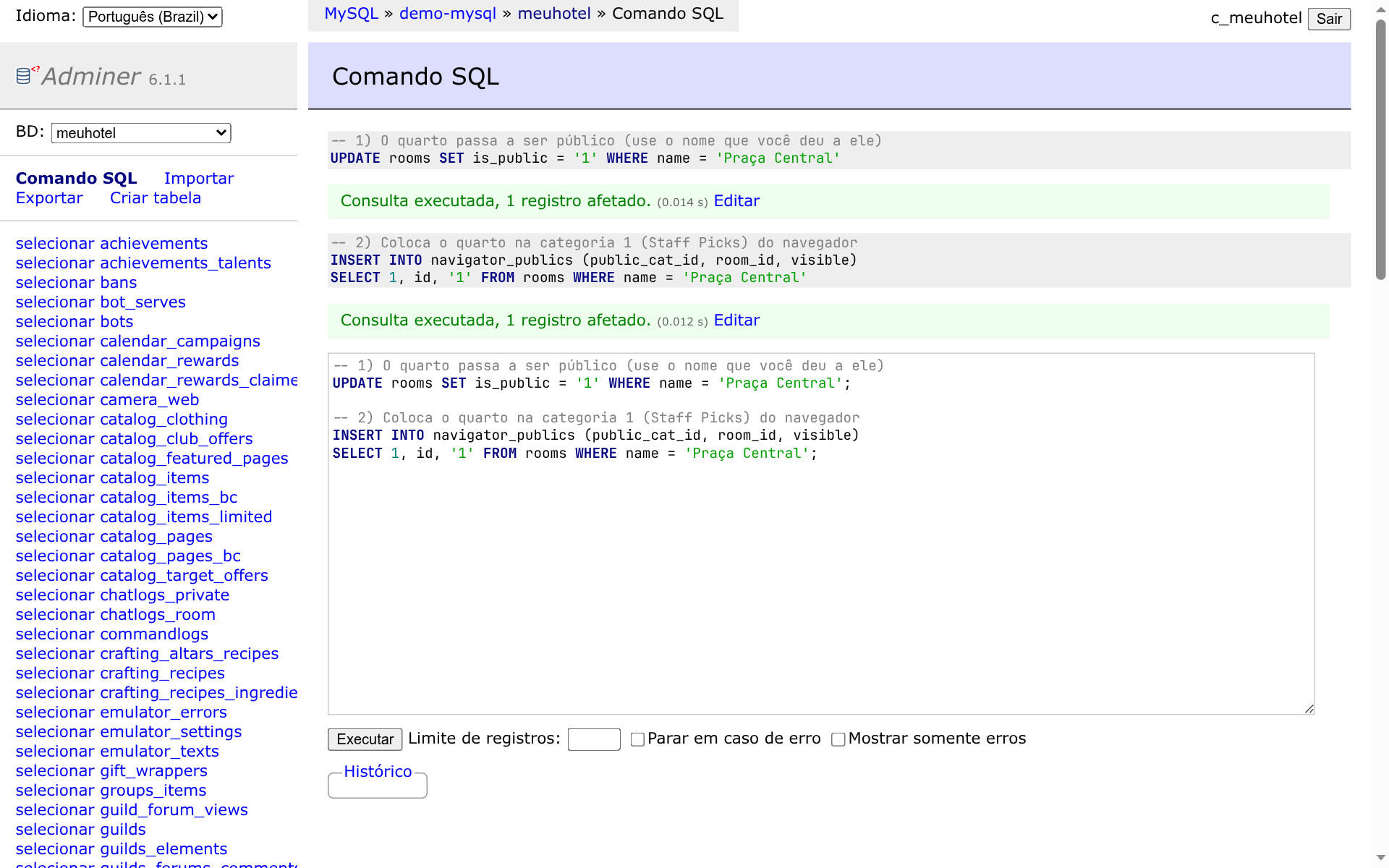Open the Idioma language dropdown

tap(153, 17)
